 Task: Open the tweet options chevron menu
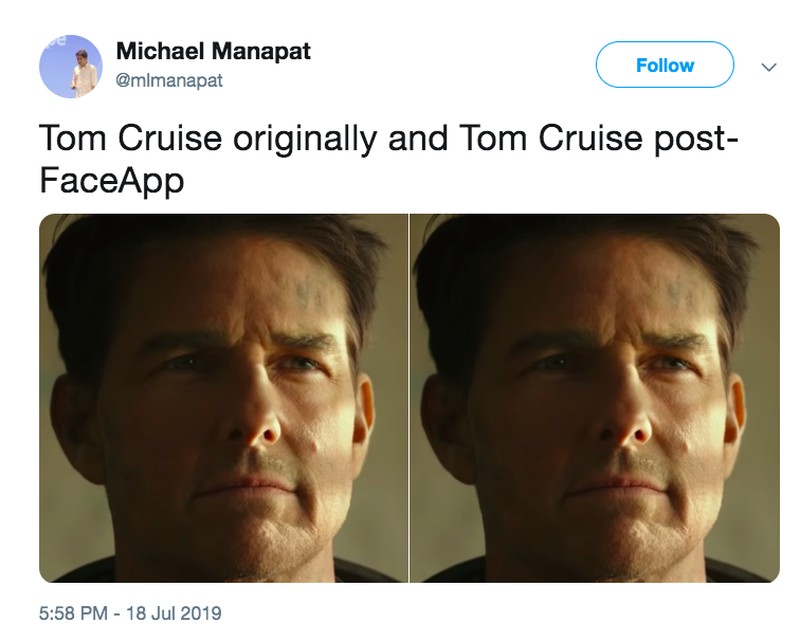click(x=768, y=66)
